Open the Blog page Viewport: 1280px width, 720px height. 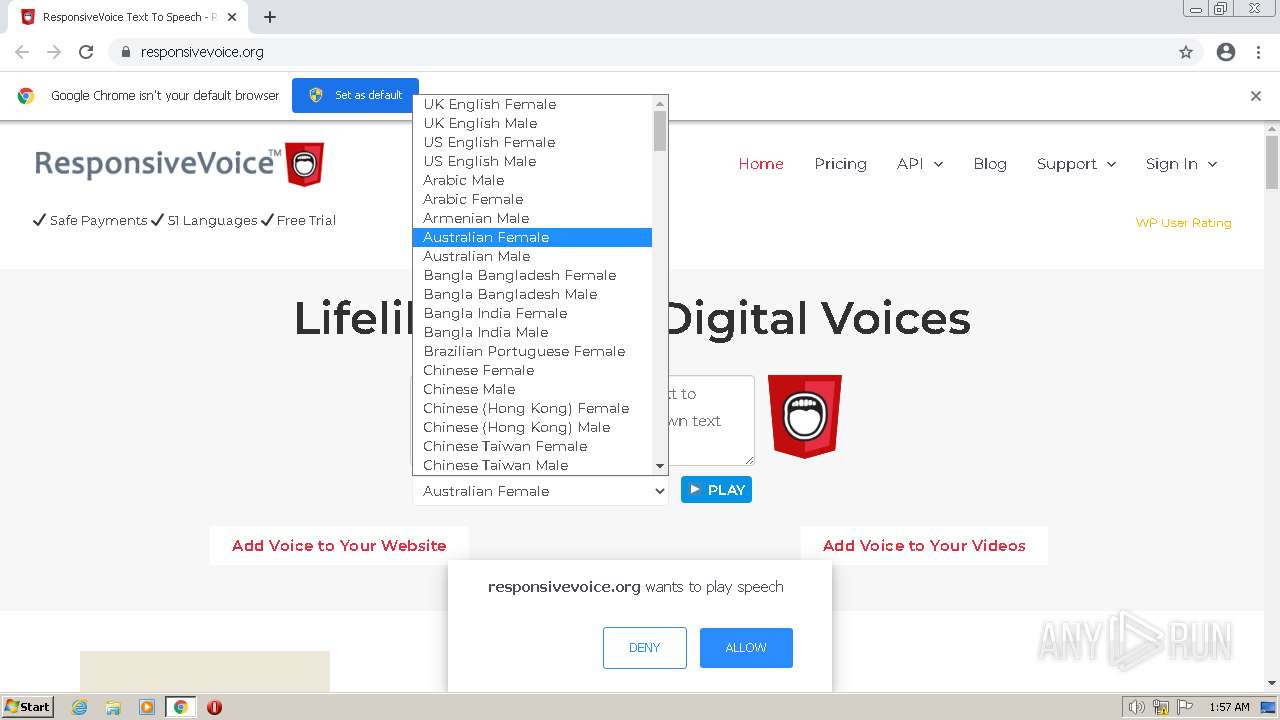click(x=990, y=164)
